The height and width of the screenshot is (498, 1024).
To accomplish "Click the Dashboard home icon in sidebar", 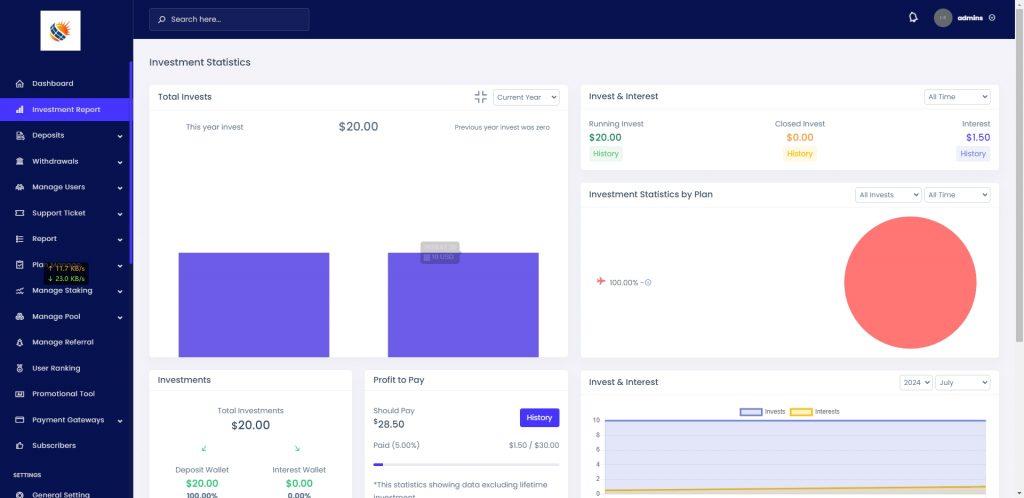I will pos(20,84).
